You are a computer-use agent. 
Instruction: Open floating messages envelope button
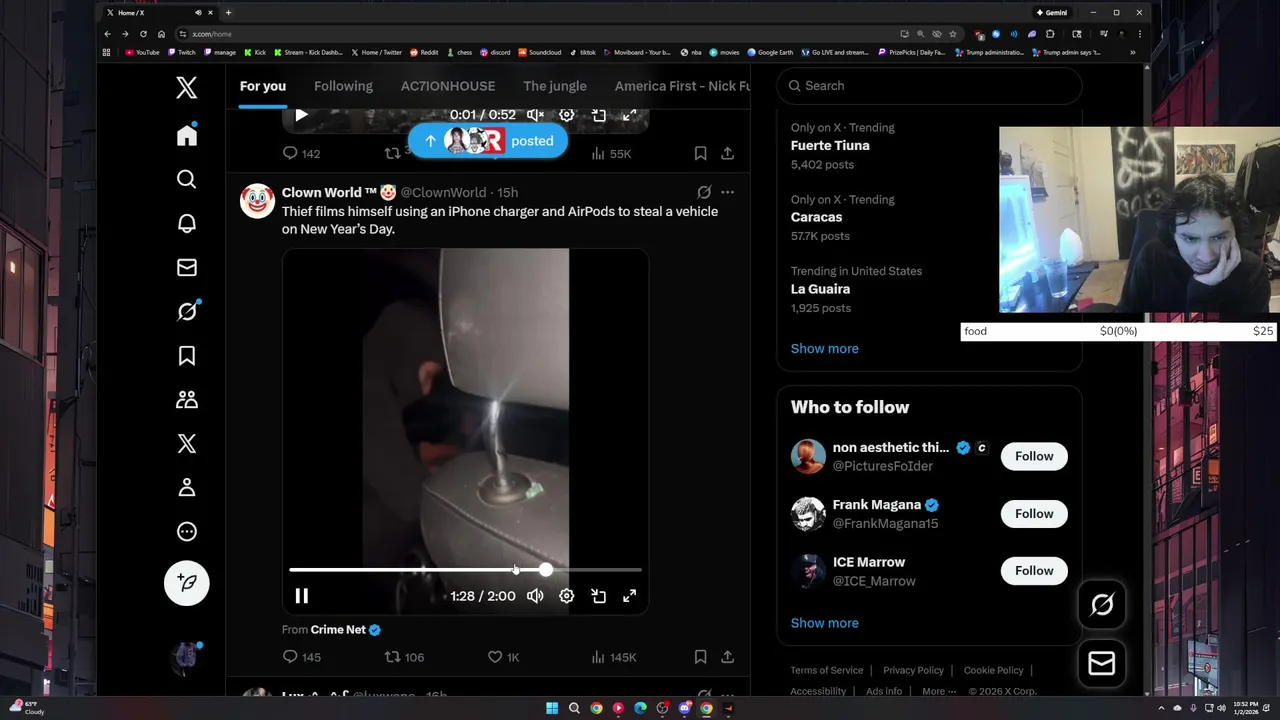coord(1102,662)
